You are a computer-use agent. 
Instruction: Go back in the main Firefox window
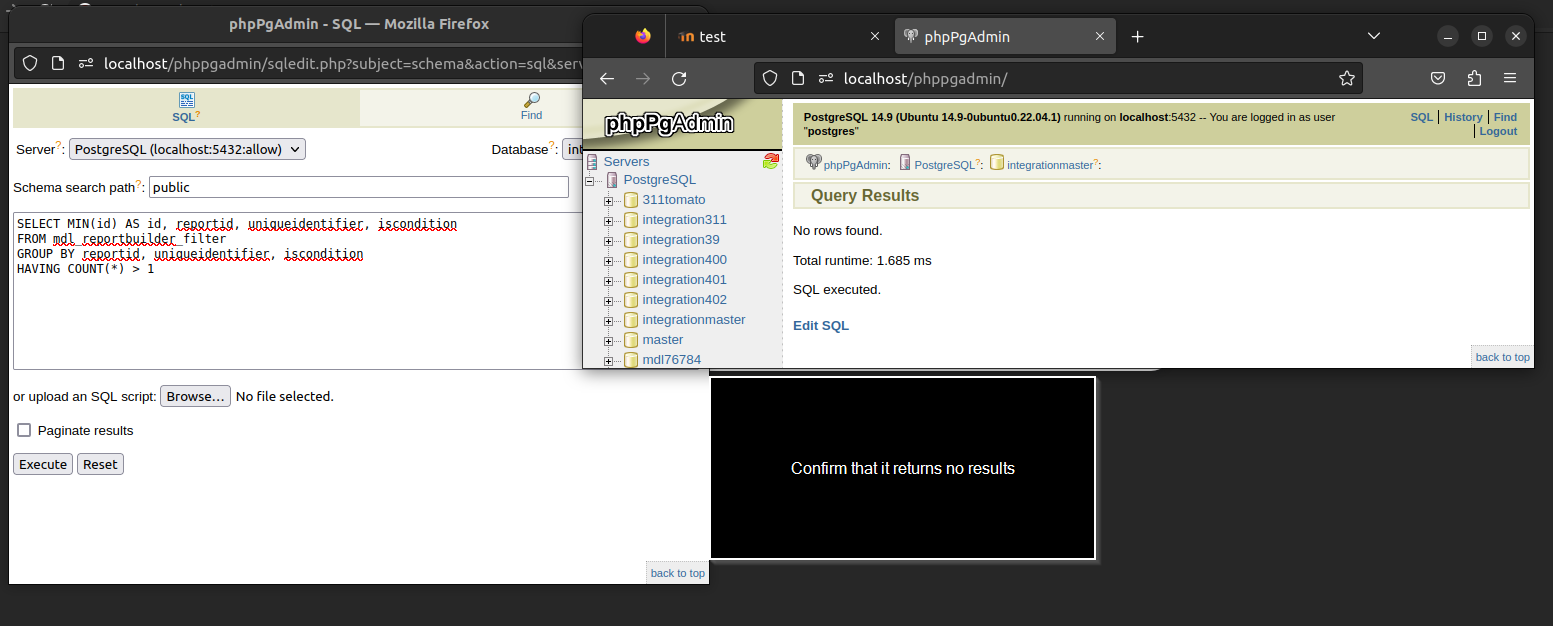(607, 78)
